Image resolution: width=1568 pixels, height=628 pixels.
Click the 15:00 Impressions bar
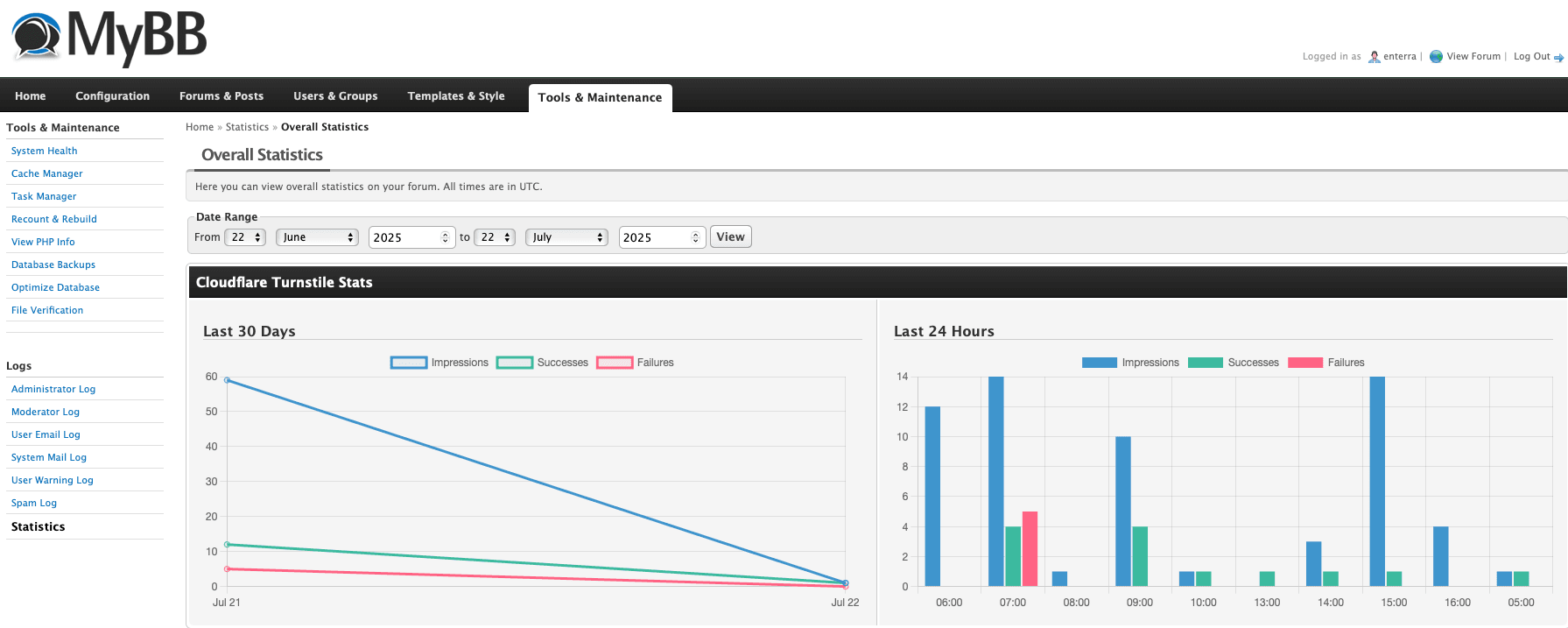pos(1377,482)
